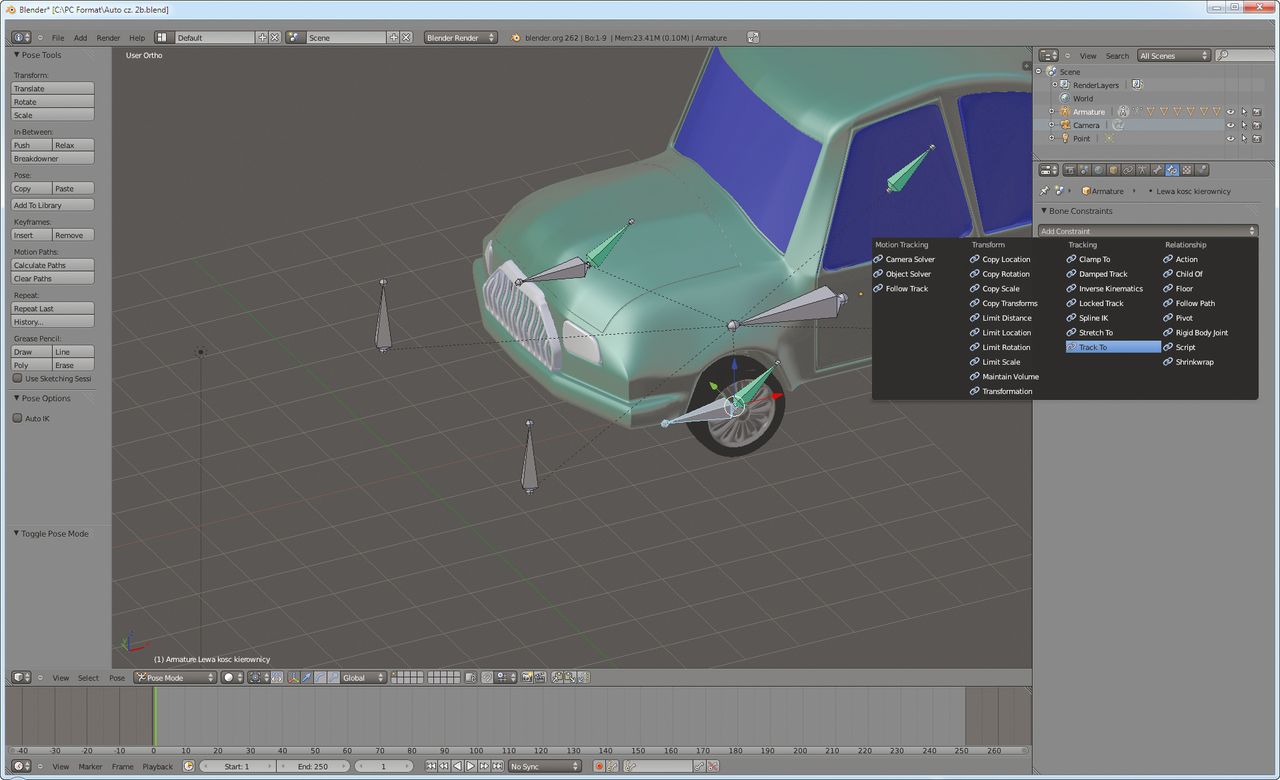Jump to first frame in timeline
This screenshot has height=780, width=1280.
point(431,766)
